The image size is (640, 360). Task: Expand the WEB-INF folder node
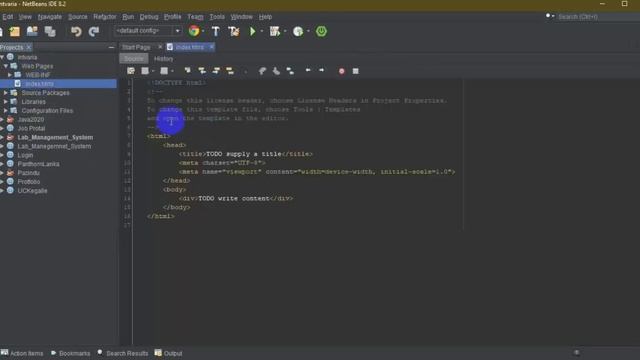10,75
